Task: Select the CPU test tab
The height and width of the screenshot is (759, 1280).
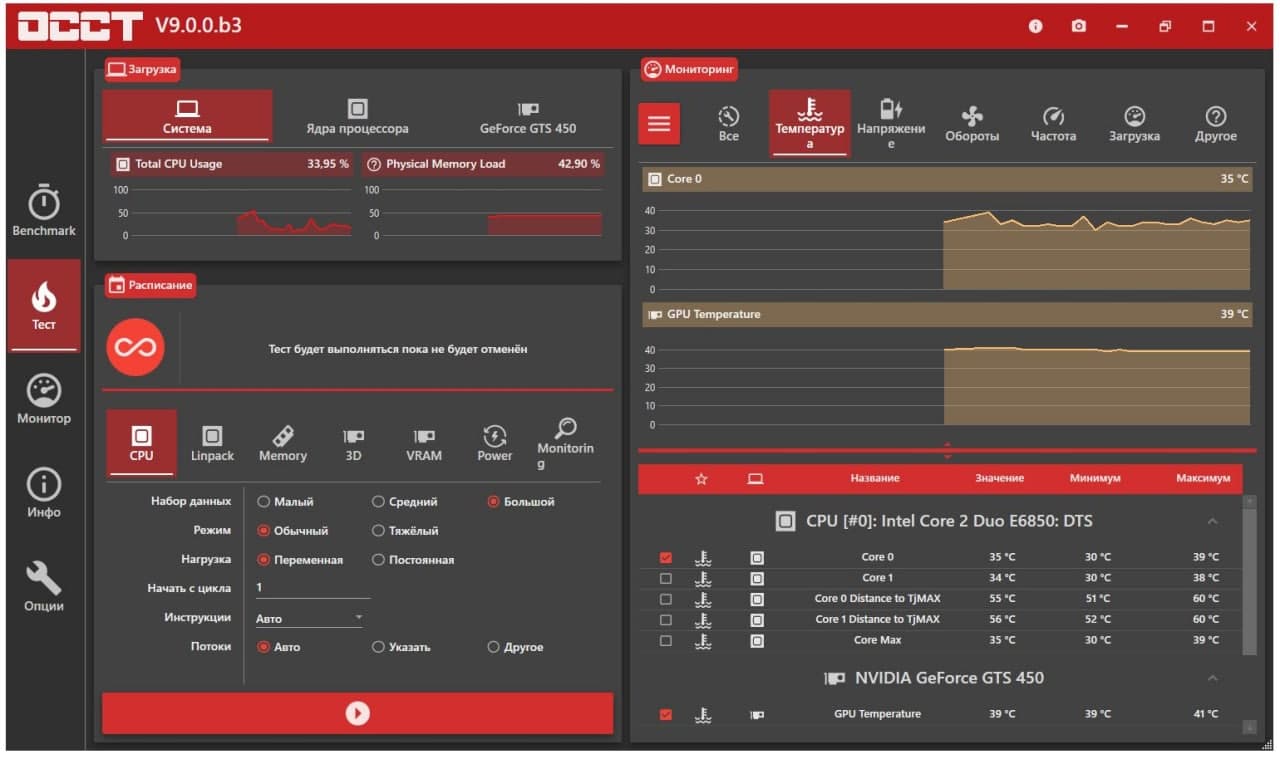Action: click(142, 442)
